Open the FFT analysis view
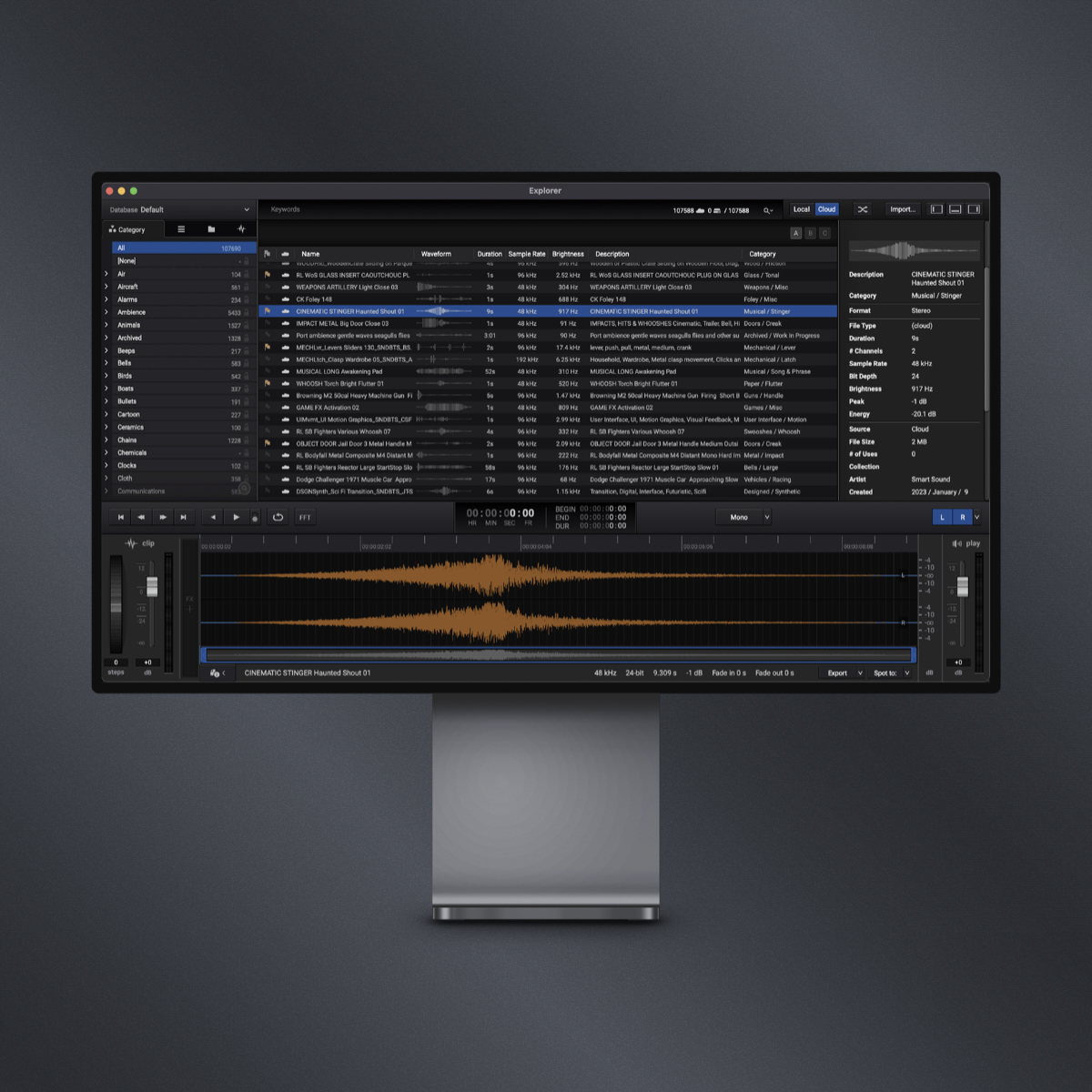Screen dimensions: 1092x1092 coord(305,517)
